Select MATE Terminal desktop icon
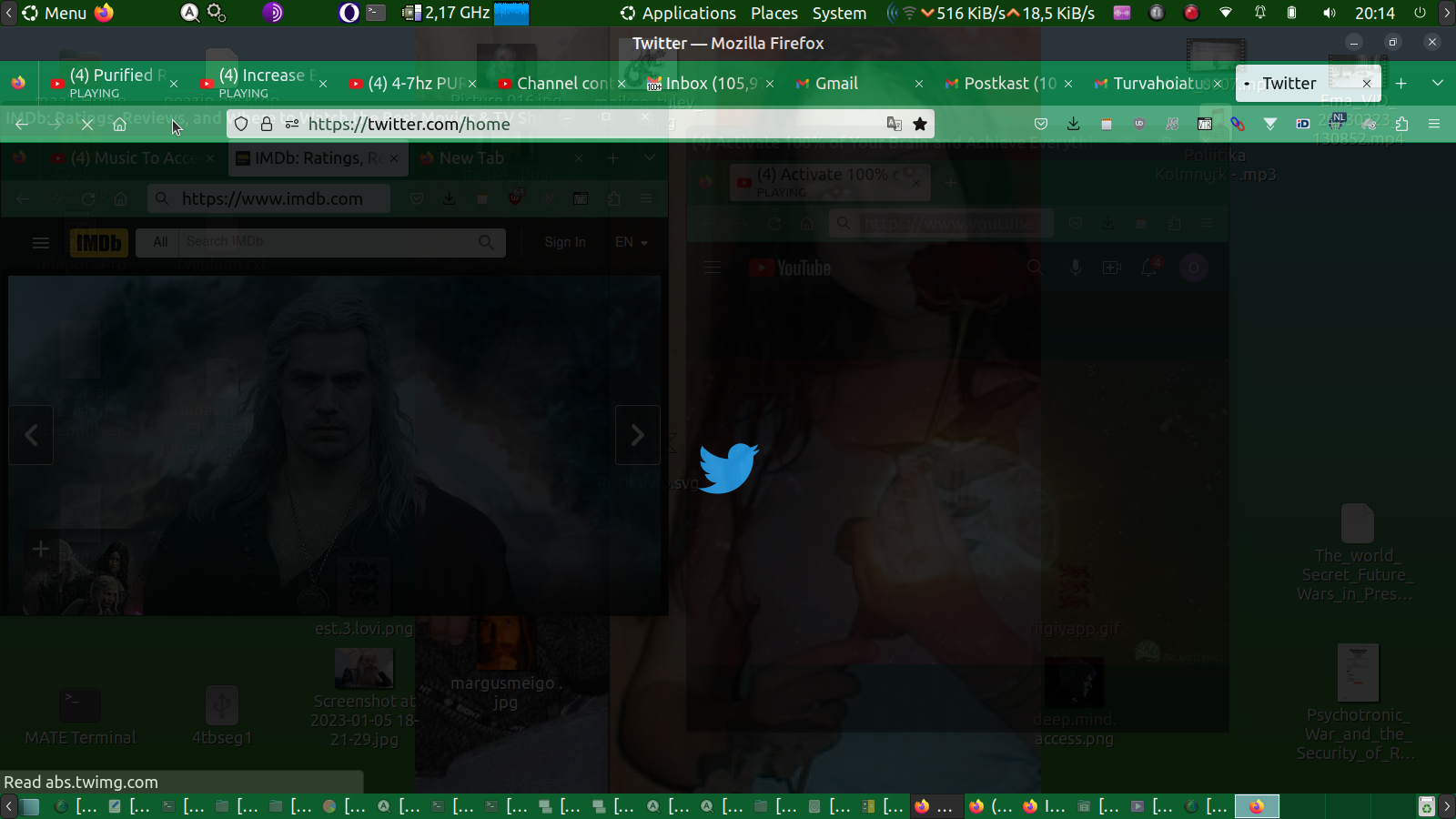 (x=80, y=715)
